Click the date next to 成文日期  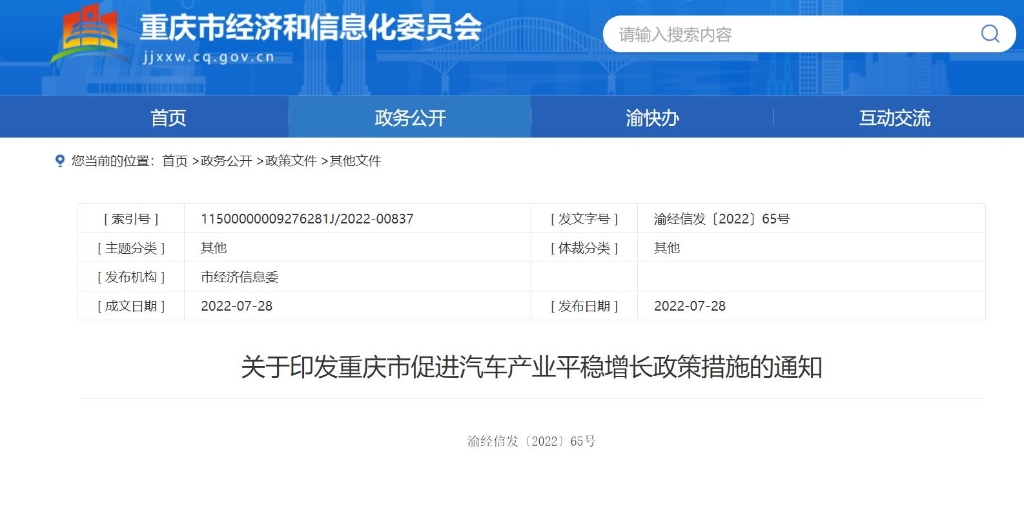click(x=236, y=306)
